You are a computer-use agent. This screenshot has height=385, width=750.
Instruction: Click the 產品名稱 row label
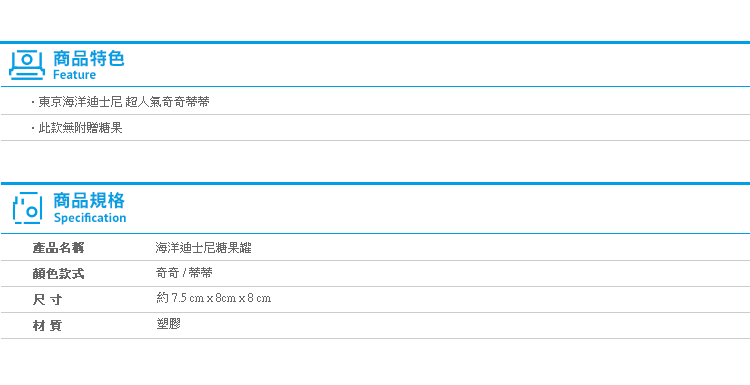[58, 248]
